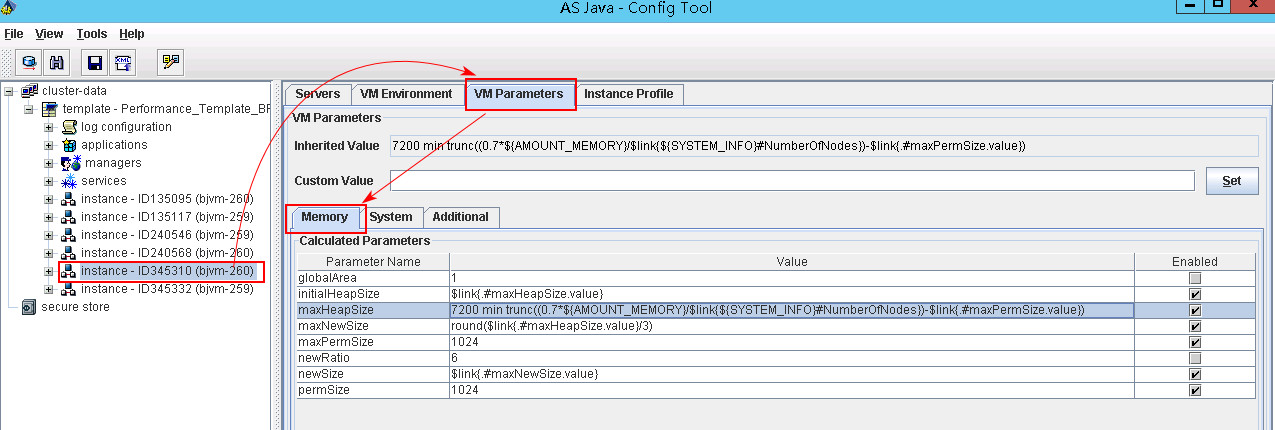Click the instance ID345332 network icon

(69, 289)
